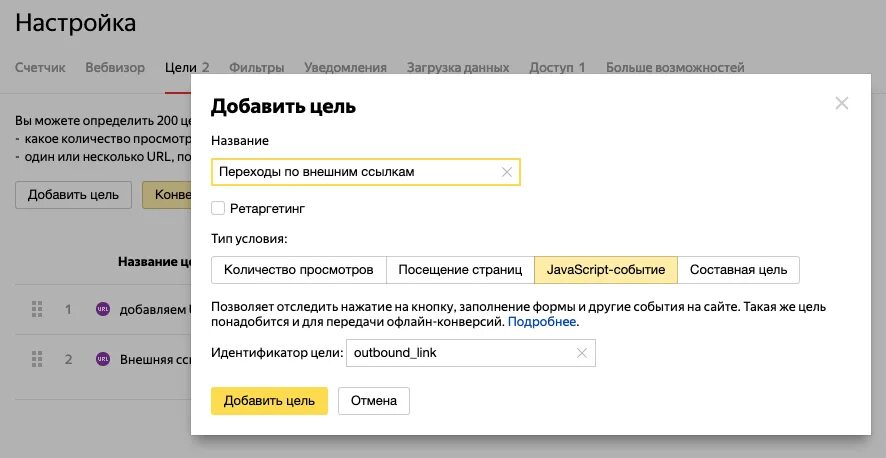886x458 pixels.
Task: Clear the Название field text
Action: pos(507,172)
